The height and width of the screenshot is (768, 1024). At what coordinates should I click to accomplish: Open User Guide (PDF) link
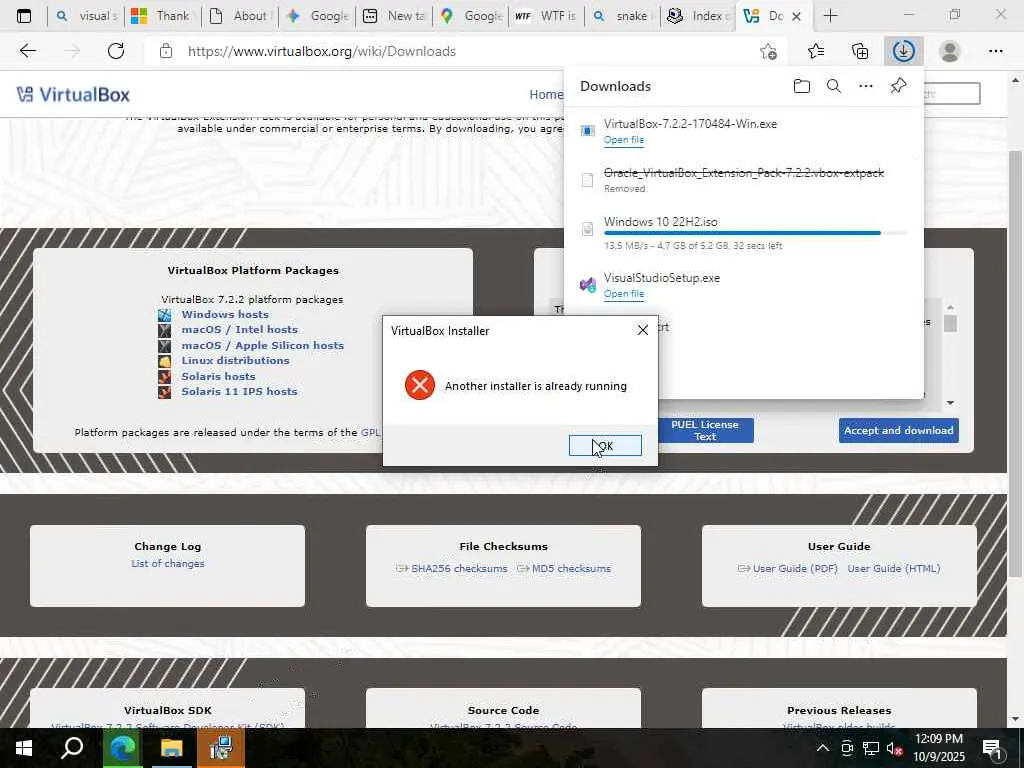pos(795,569)
